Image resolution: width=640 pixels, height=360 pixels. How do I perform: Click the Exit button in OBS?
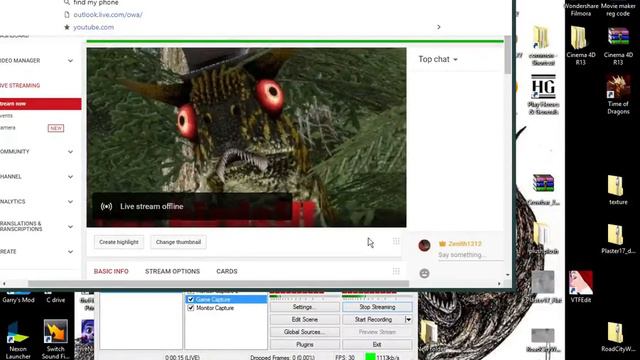click(377, 344)
